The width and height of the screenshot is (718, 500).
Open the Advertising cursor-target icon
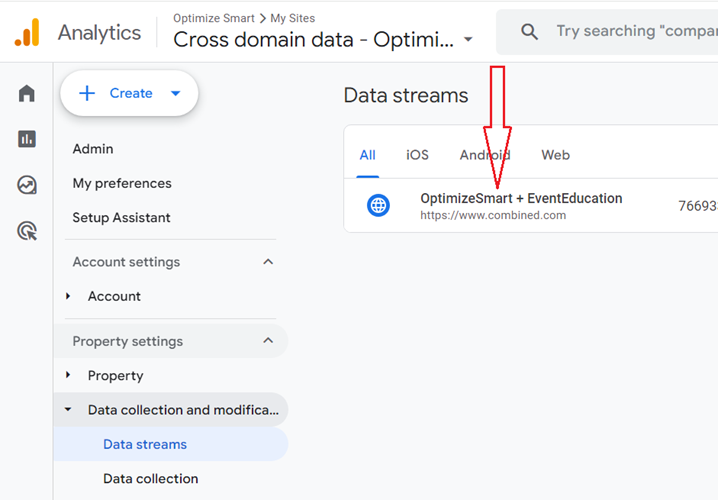point(27,231)
